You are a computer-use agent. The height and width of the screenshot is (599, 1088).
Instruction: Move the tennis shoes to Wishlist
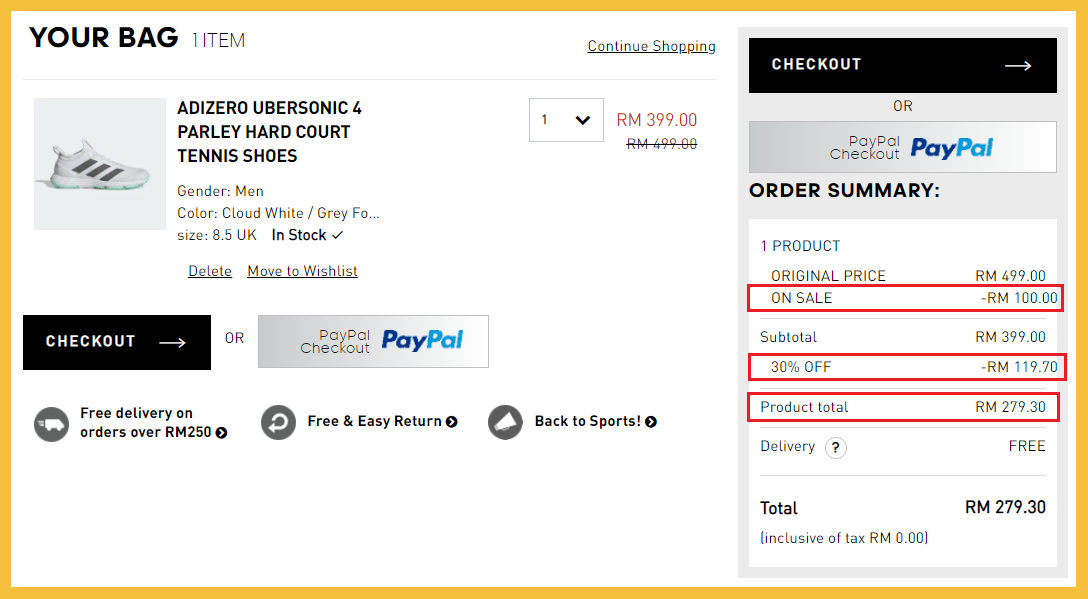point(302,271)
